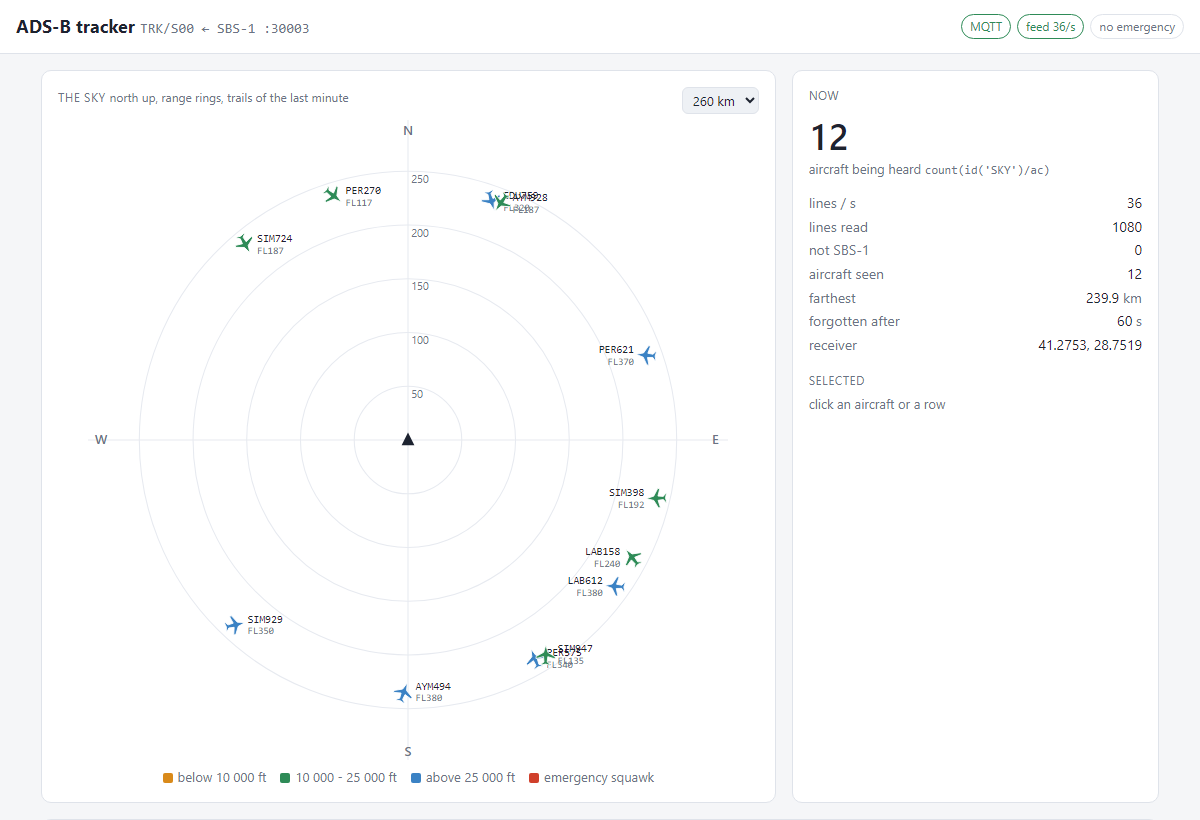
Task: Click the "click an aircraft or a row" hint
Action: tap(877, 405)
